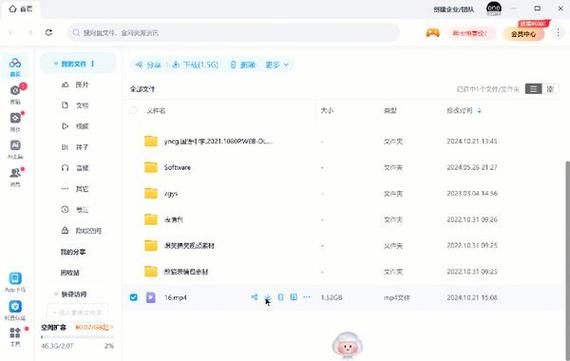The height and width of the screenshot is (361, 570).
Task: Tick the select-all checkbox in the file header
Action: click(133, 110)
